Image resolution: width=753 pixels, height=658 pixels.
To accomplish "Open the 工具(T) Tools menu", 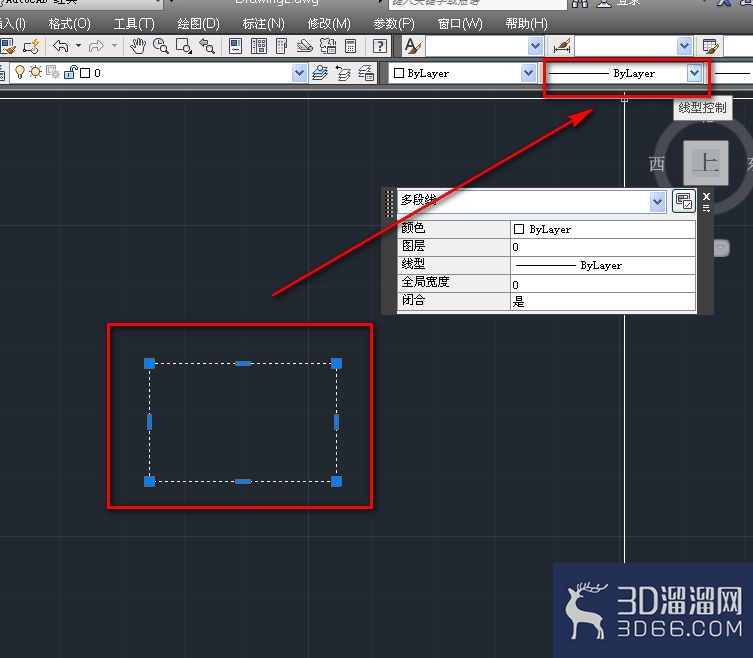I will (134, 24).
